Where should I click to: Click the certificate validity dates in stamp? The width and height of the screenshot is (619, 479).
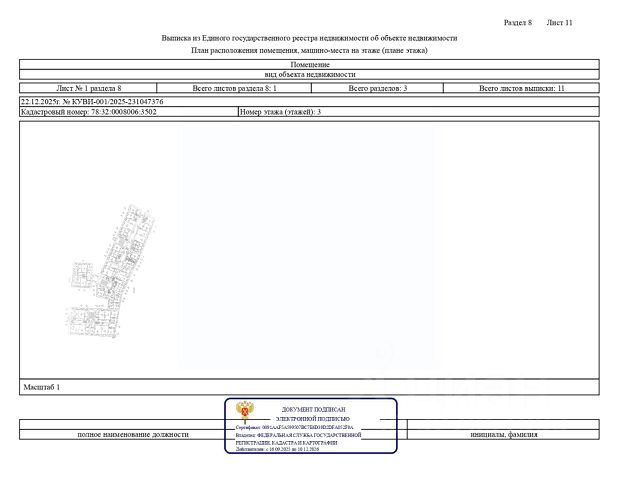(277, 449)
